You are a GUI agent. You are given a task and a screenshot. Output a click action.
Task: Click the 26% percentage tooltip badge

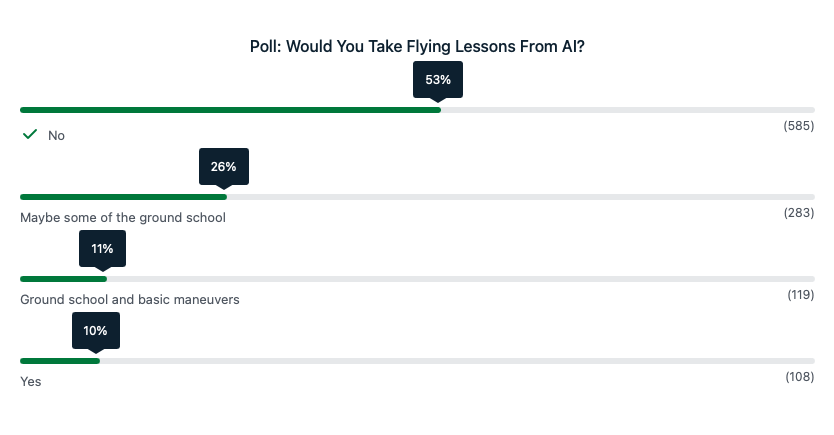pyautogui.click(x=223, y=165)
